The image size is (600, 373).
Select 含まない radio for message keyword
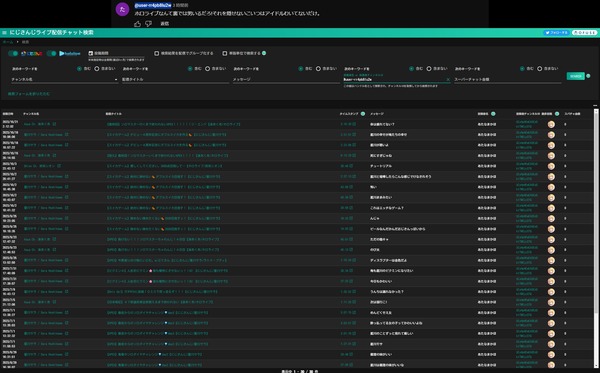318,69
